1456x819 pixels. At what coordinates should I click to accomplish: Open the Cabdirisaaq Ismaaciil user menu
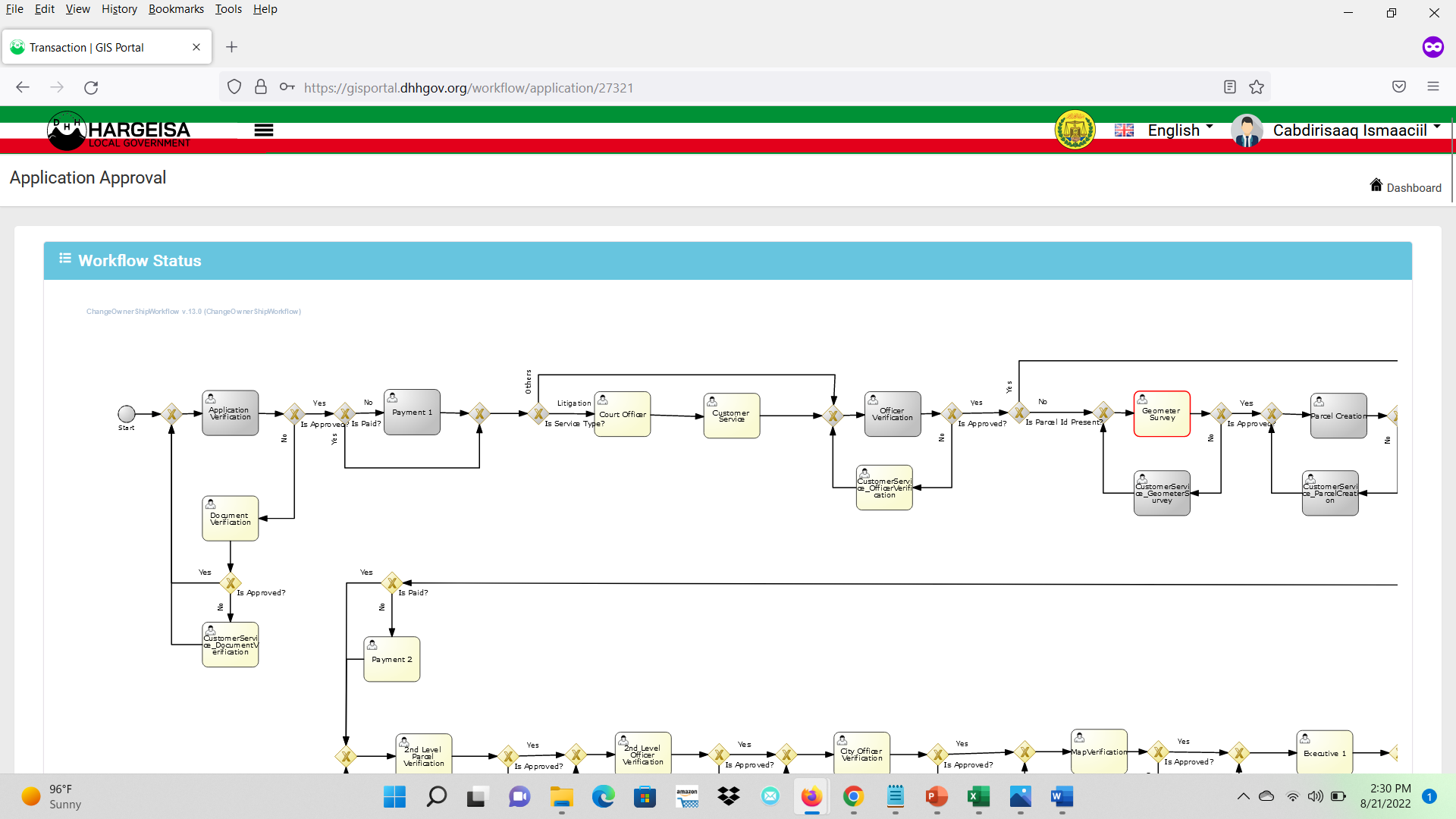[1356, 130]
